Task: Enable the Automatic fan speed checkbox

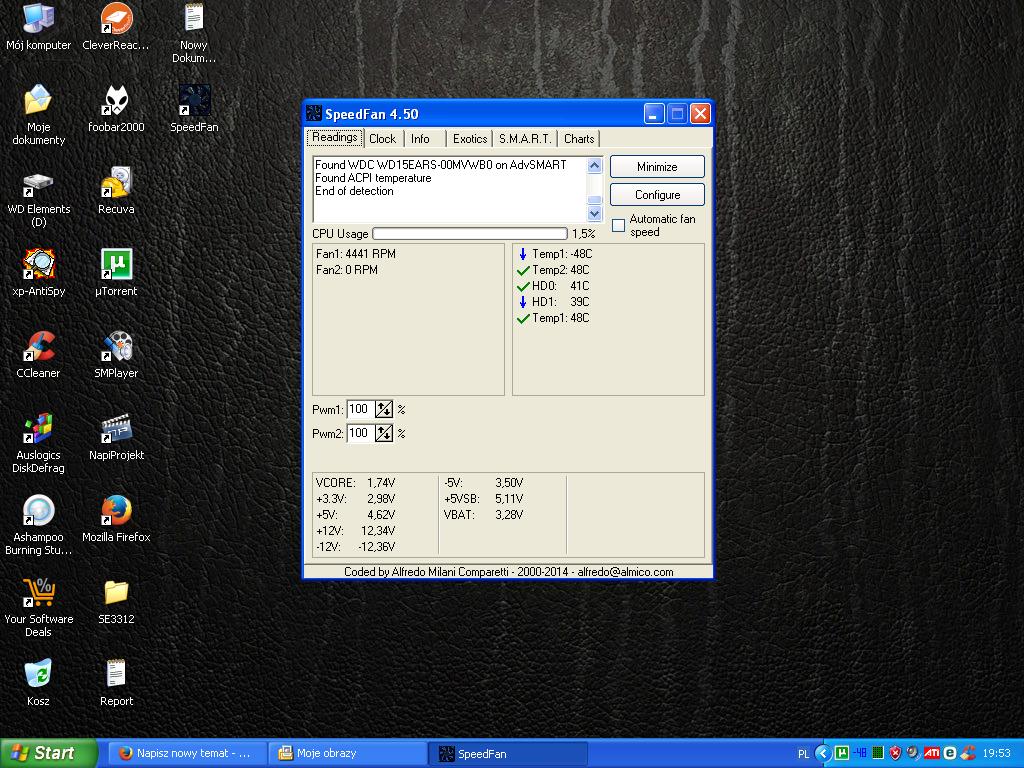Action: [618, 225]
